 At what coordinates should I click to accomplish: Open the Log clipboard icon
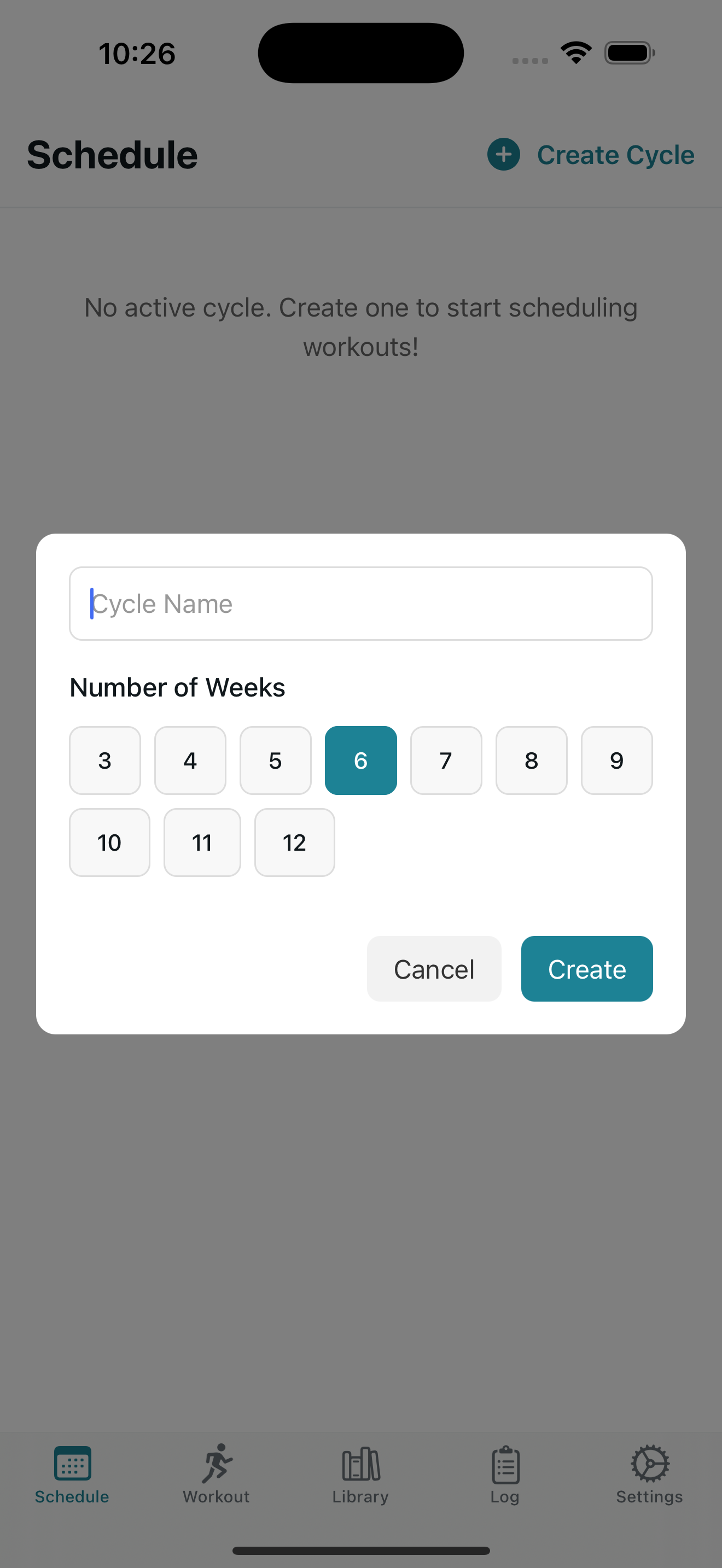pyautogui.click(x=505, y=1465)
